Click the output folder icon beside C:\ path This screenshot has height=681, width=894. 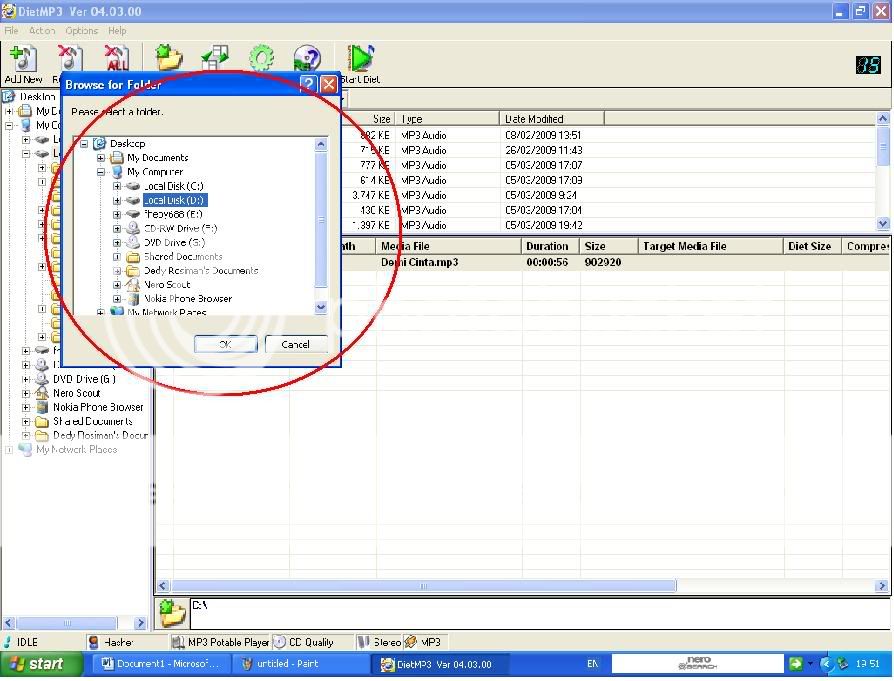point(172,612)
